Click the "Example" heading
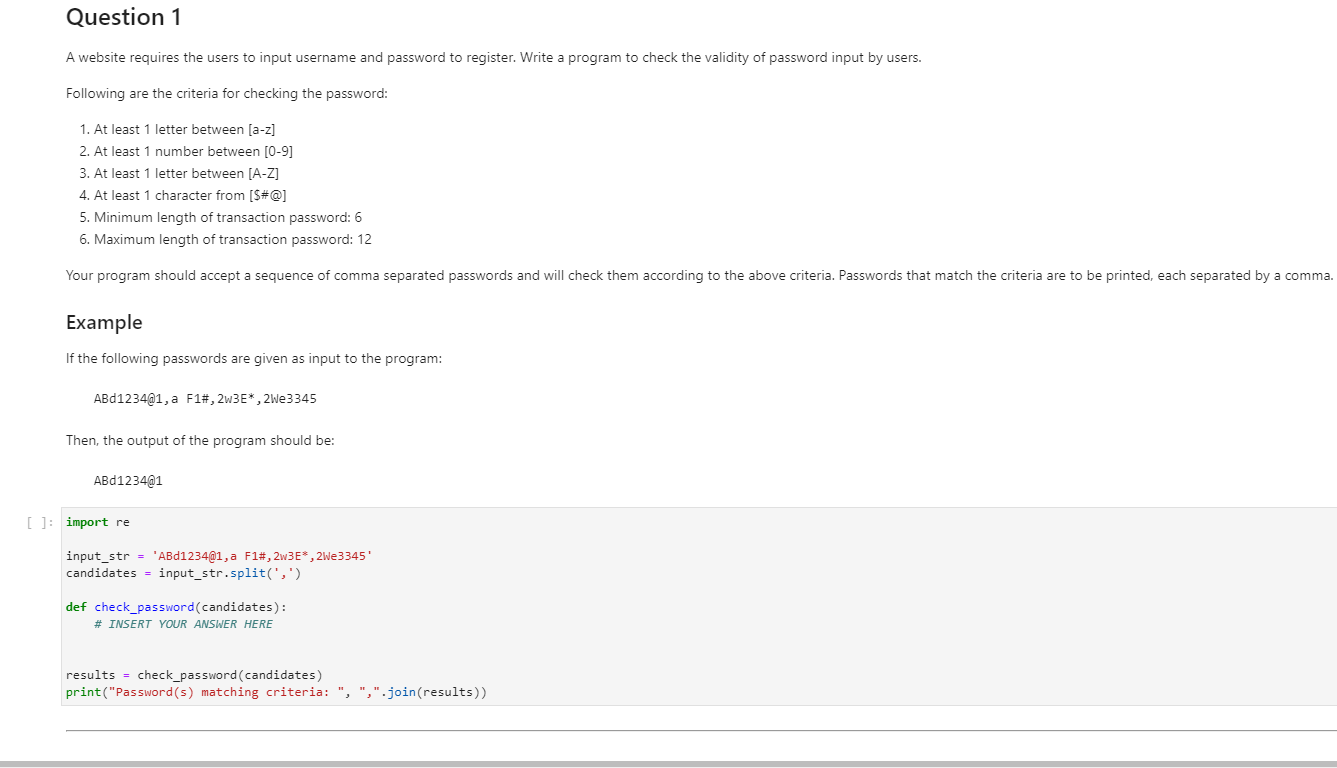This screenshot has height=768, width=1337. pos(104,322)
